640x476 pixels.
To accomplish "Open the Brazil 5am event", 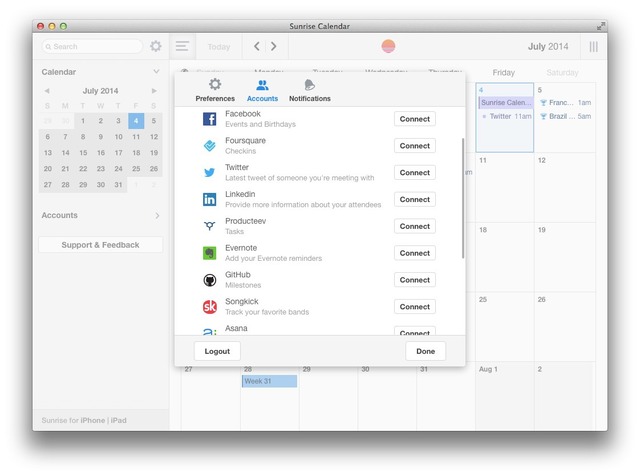I will pyautogui.click(x=565, y=116).
